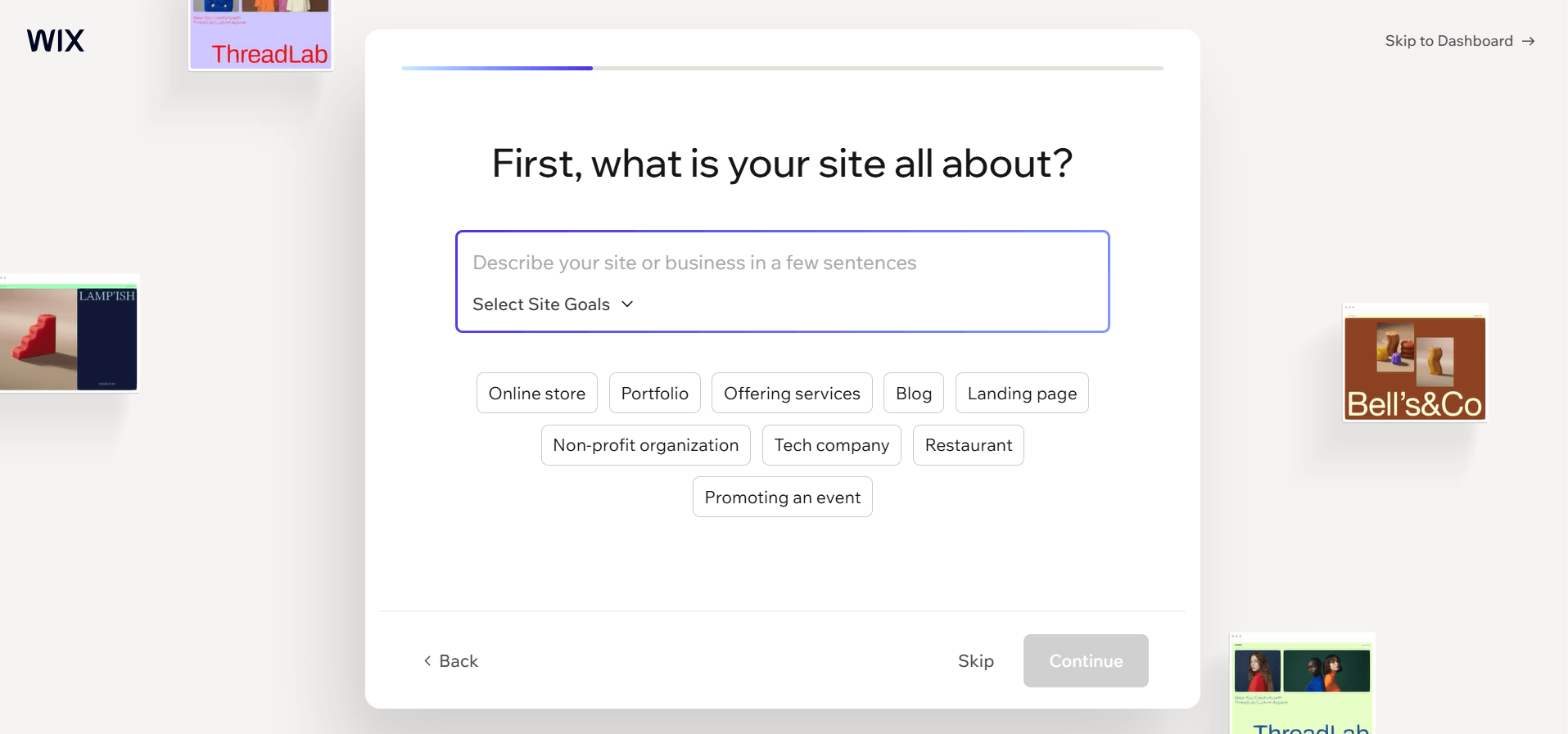
Task: Expand the Select Site Goals dropdown
Action: 540,304
